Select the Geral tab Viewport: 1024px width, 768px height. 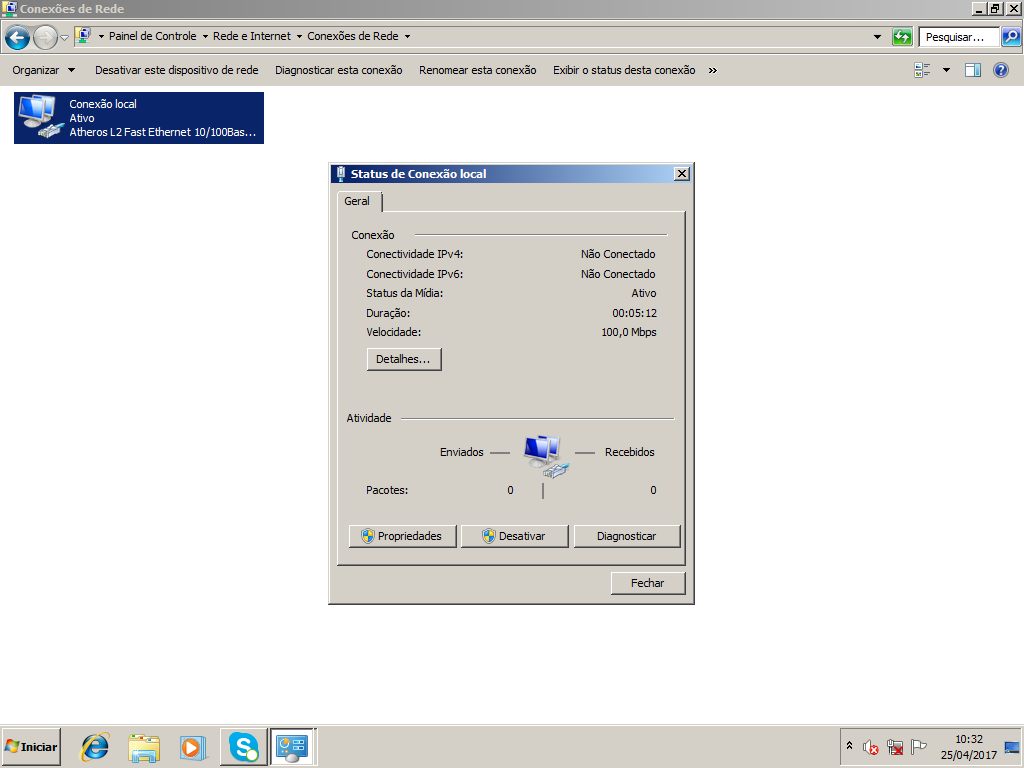358,201
